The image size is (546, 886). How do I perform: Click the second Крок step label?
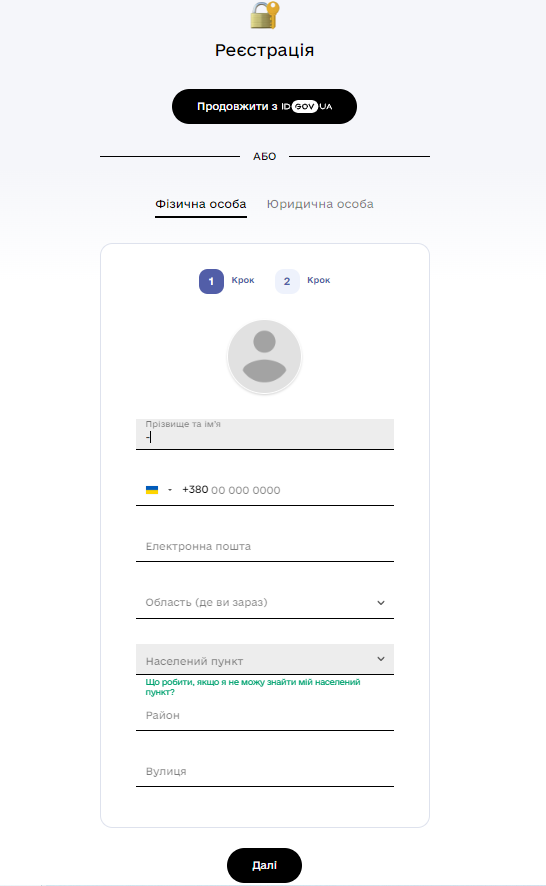click(x=319, y=280)
